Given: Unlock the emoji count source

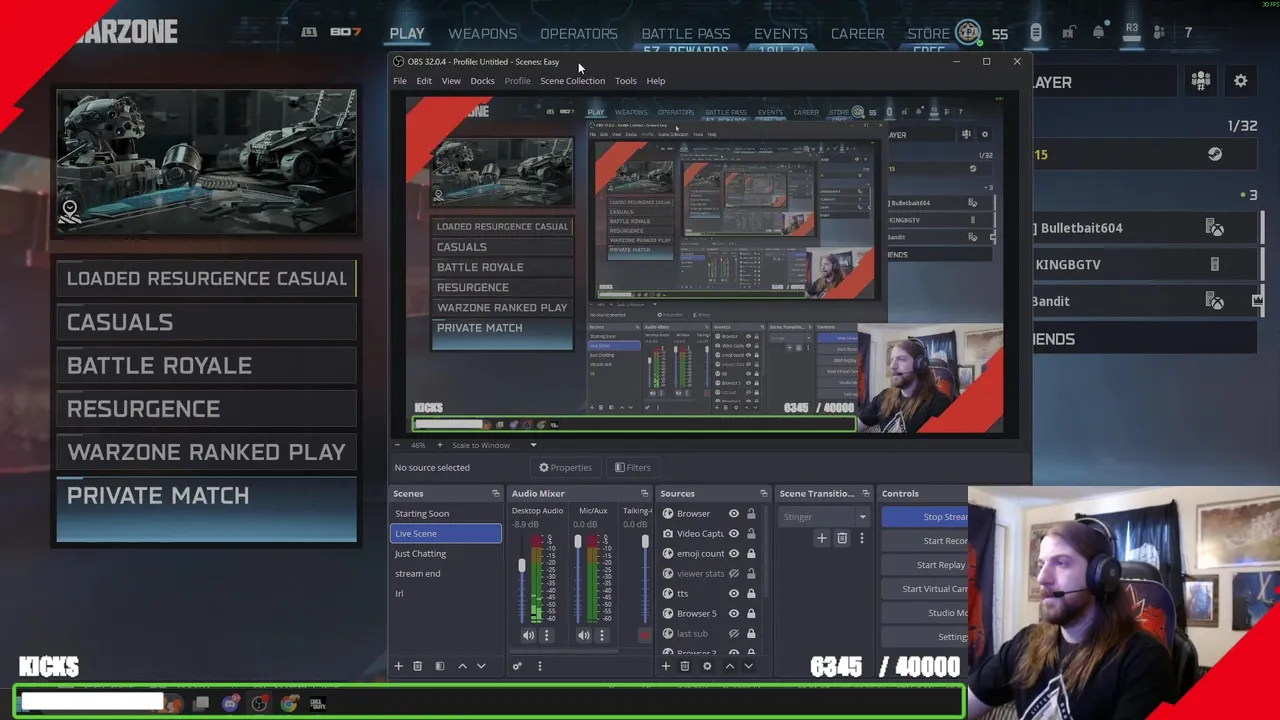Looking at the screenshot, I should (x=751, y=554).
